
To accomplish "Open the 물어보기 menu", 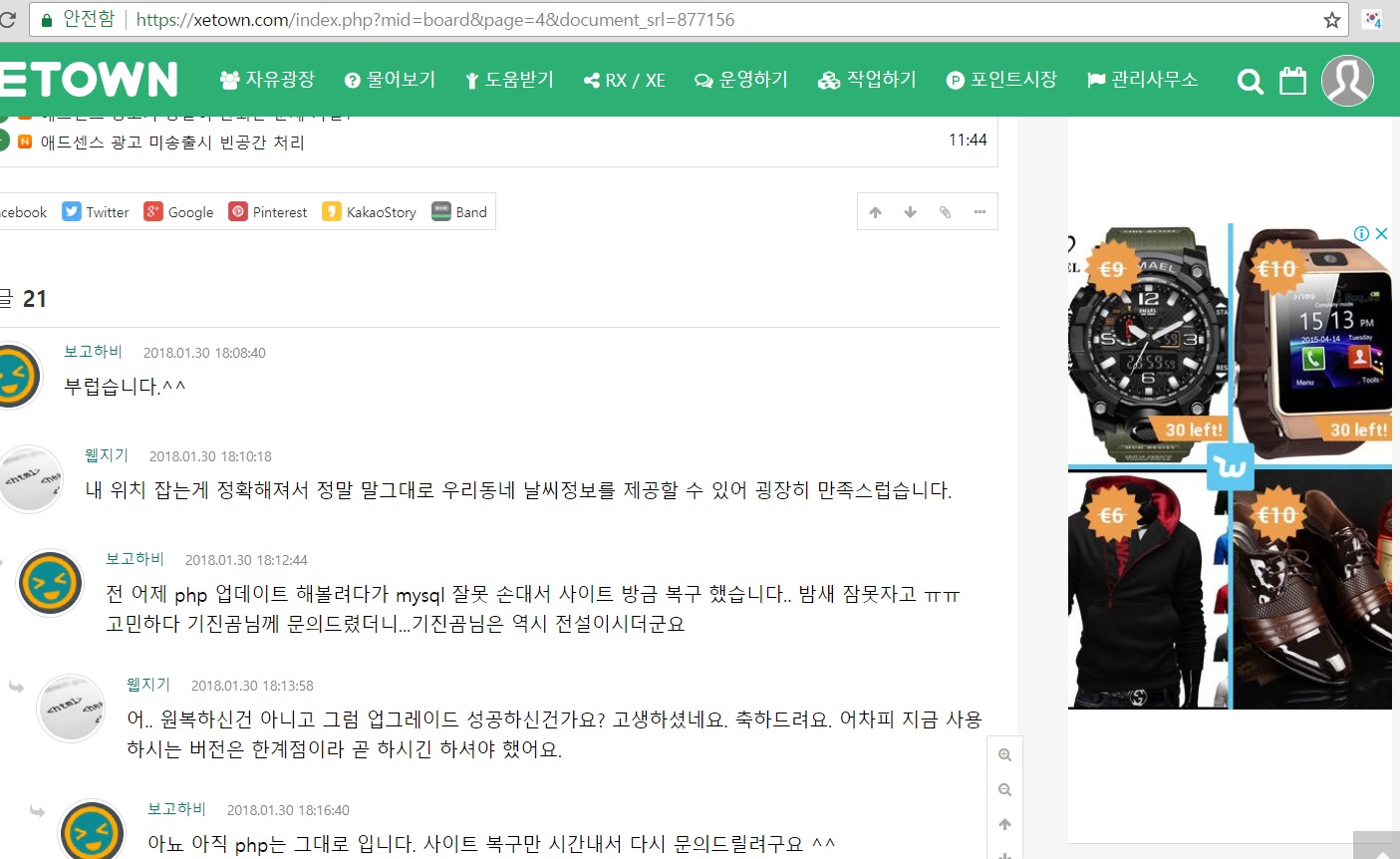I will (x=390, y=80).
